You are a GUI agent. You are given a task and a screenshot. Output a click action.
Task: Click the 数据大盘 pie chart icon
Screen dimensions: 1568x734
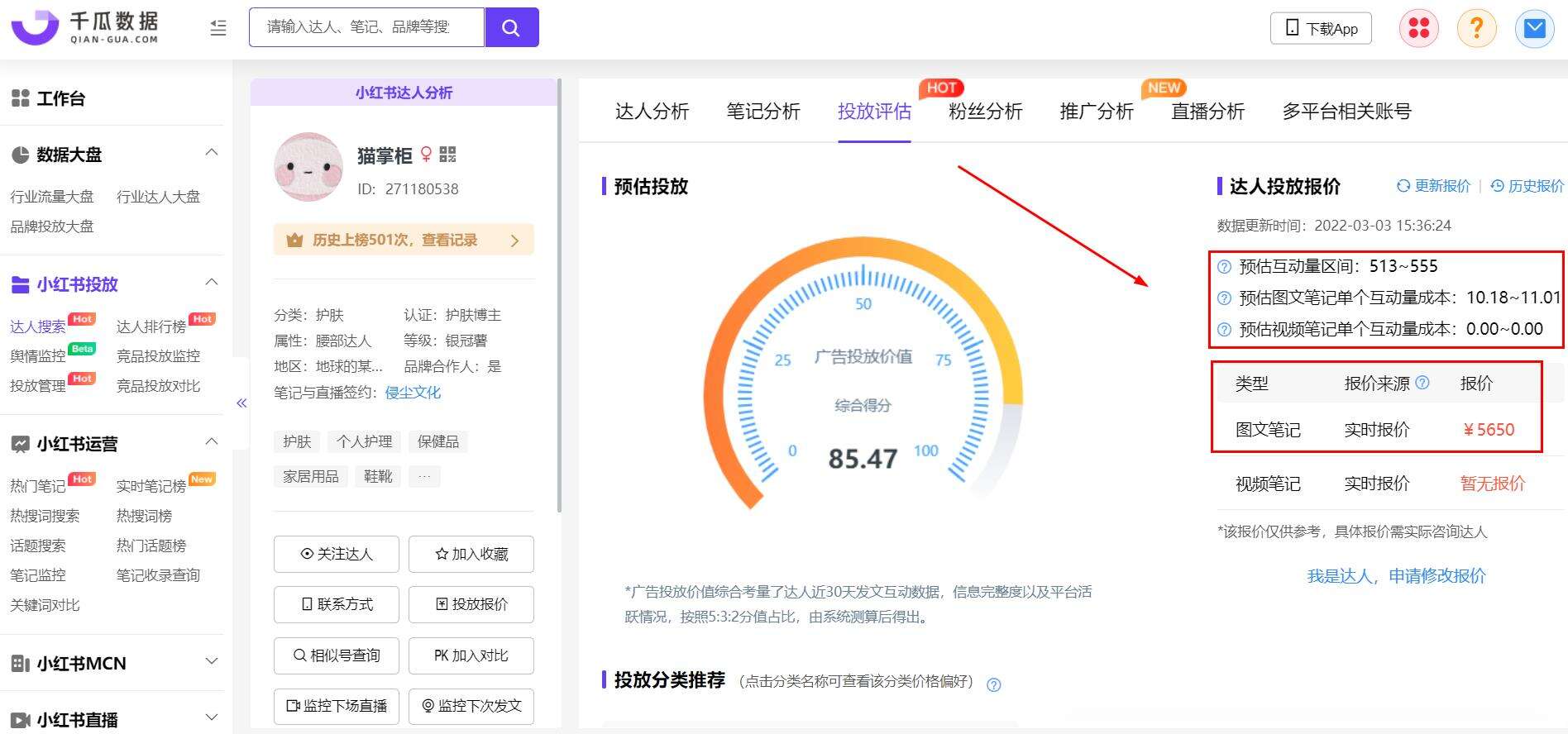pyautogui.click(x=21, y=155)
